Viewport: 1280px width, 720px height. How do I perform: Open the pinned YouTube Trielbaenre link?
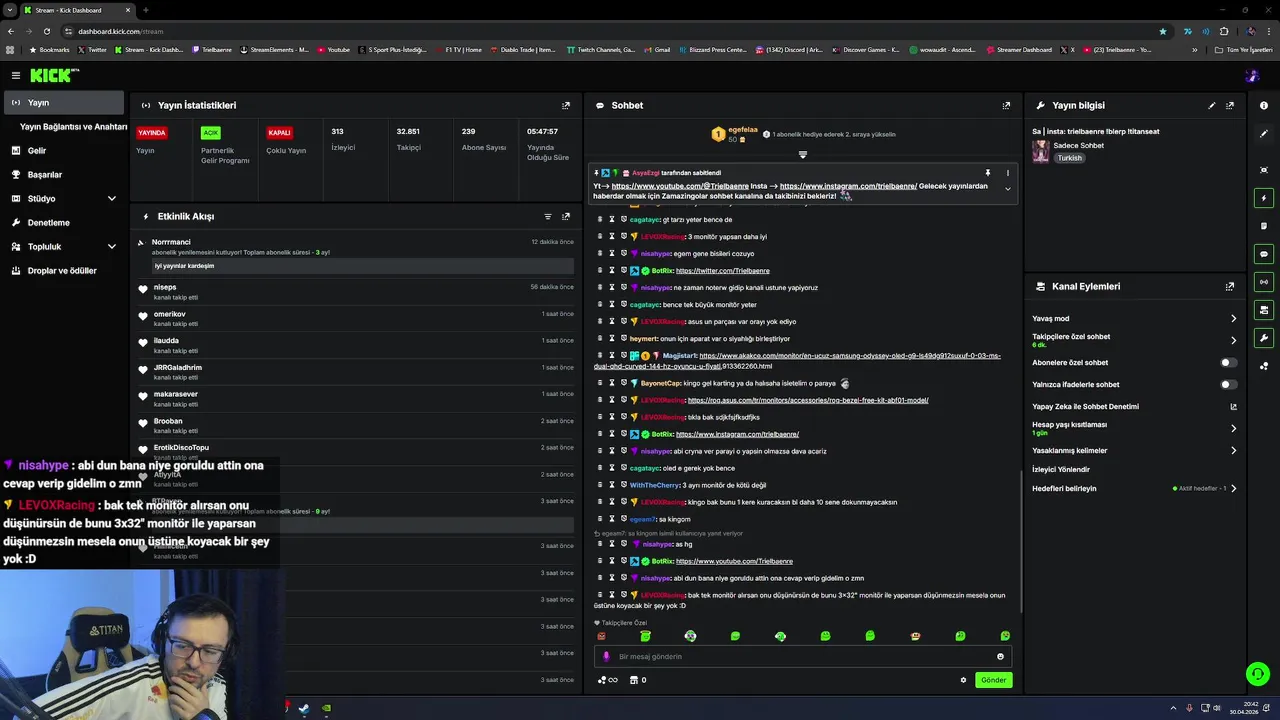pos(680,186)
